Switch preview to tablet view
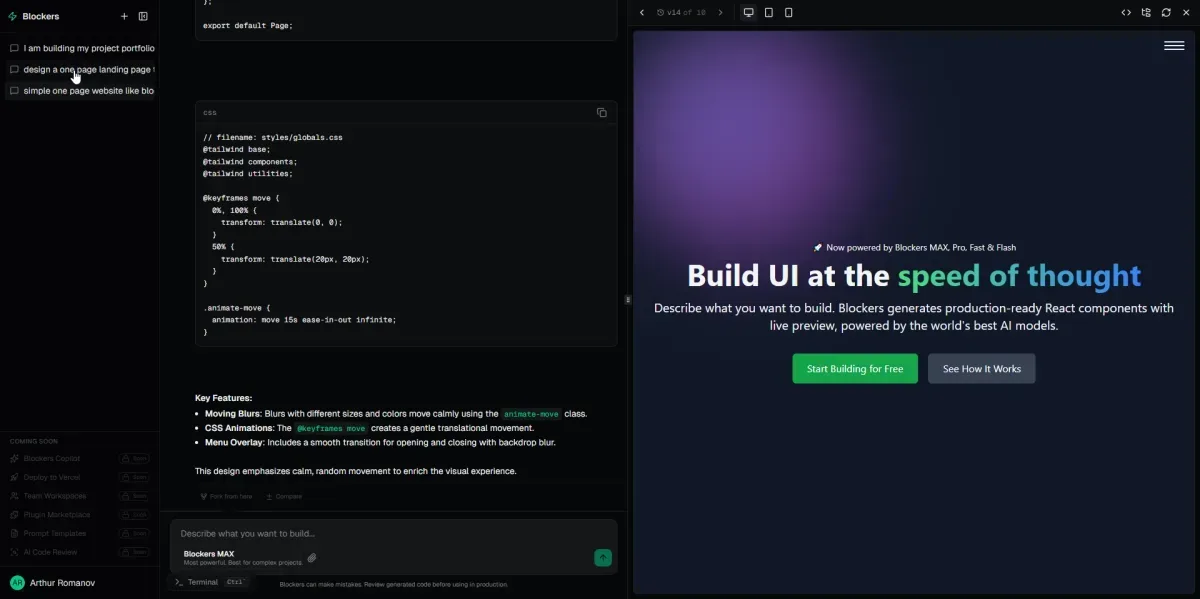The image size is (1200, 599). pyautogui.click(x=768, y=13)
